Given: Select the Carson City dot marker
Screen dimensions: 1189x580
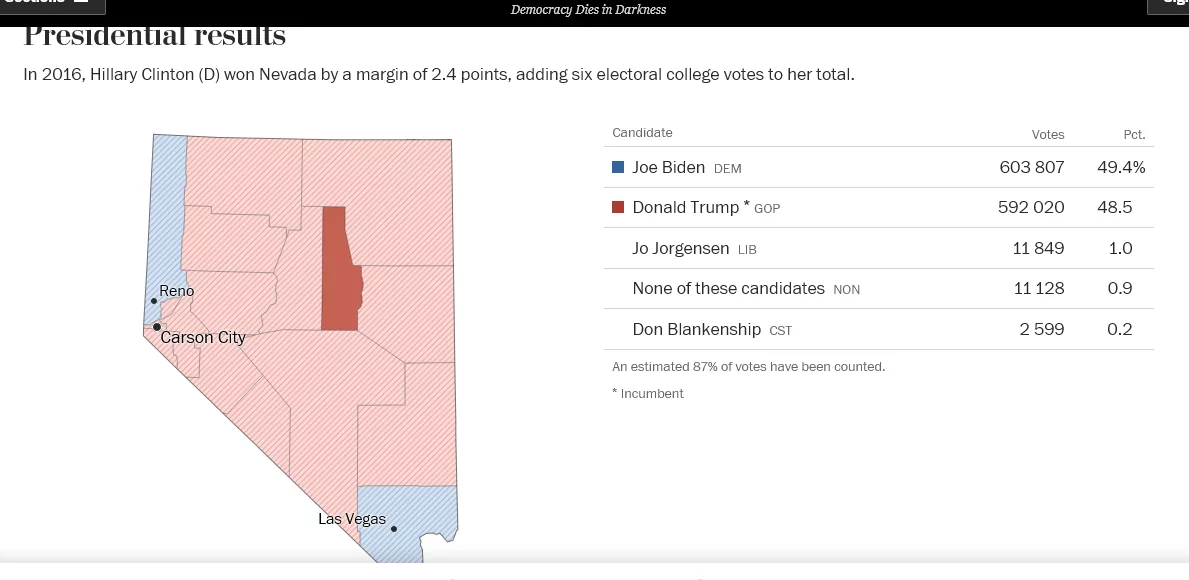Looking at the screenshot, I should pyautogui.click(x=157, y=326).
